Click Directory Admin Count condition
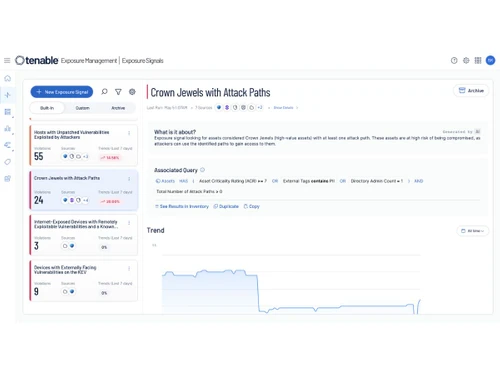The width and height of the screenshot is (500, 375). click(377, 181)
